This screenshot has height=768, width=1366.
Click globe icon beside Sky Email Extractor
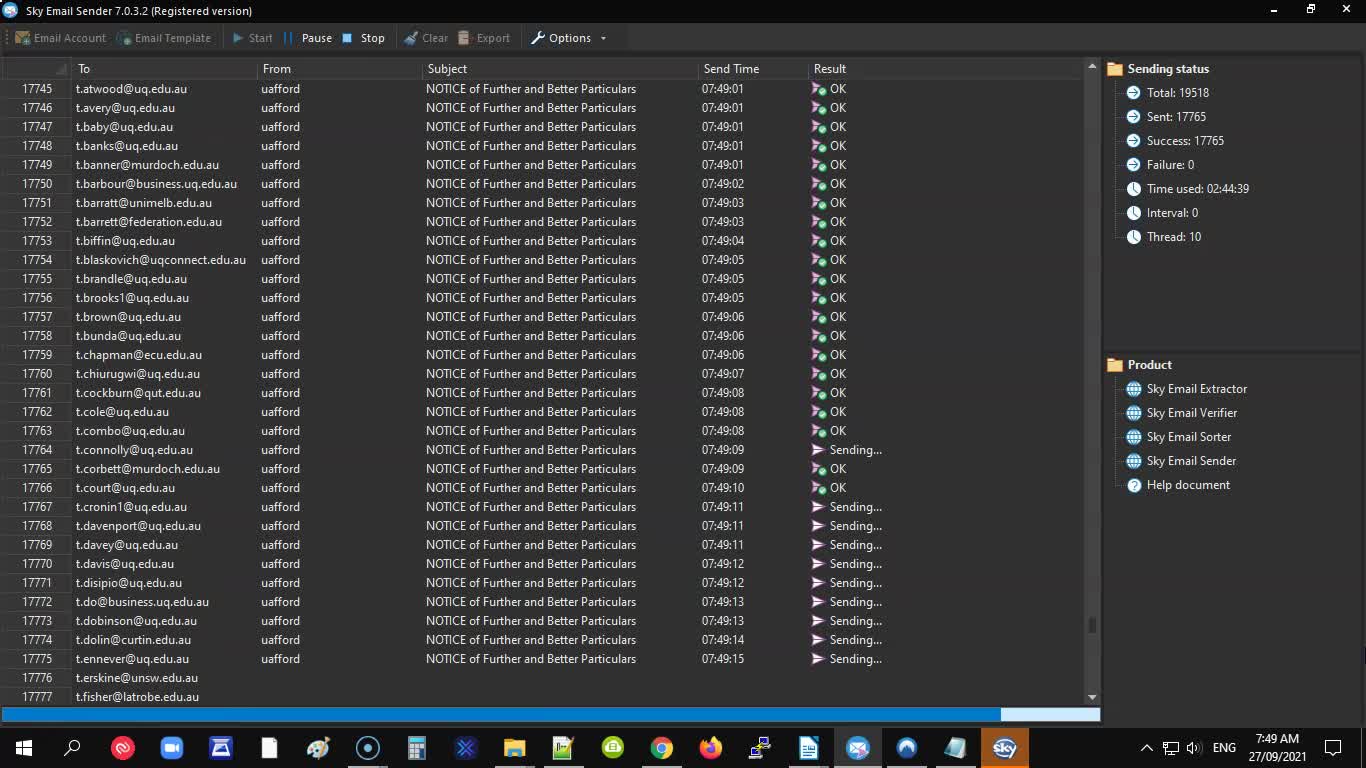click(1134, 389)
